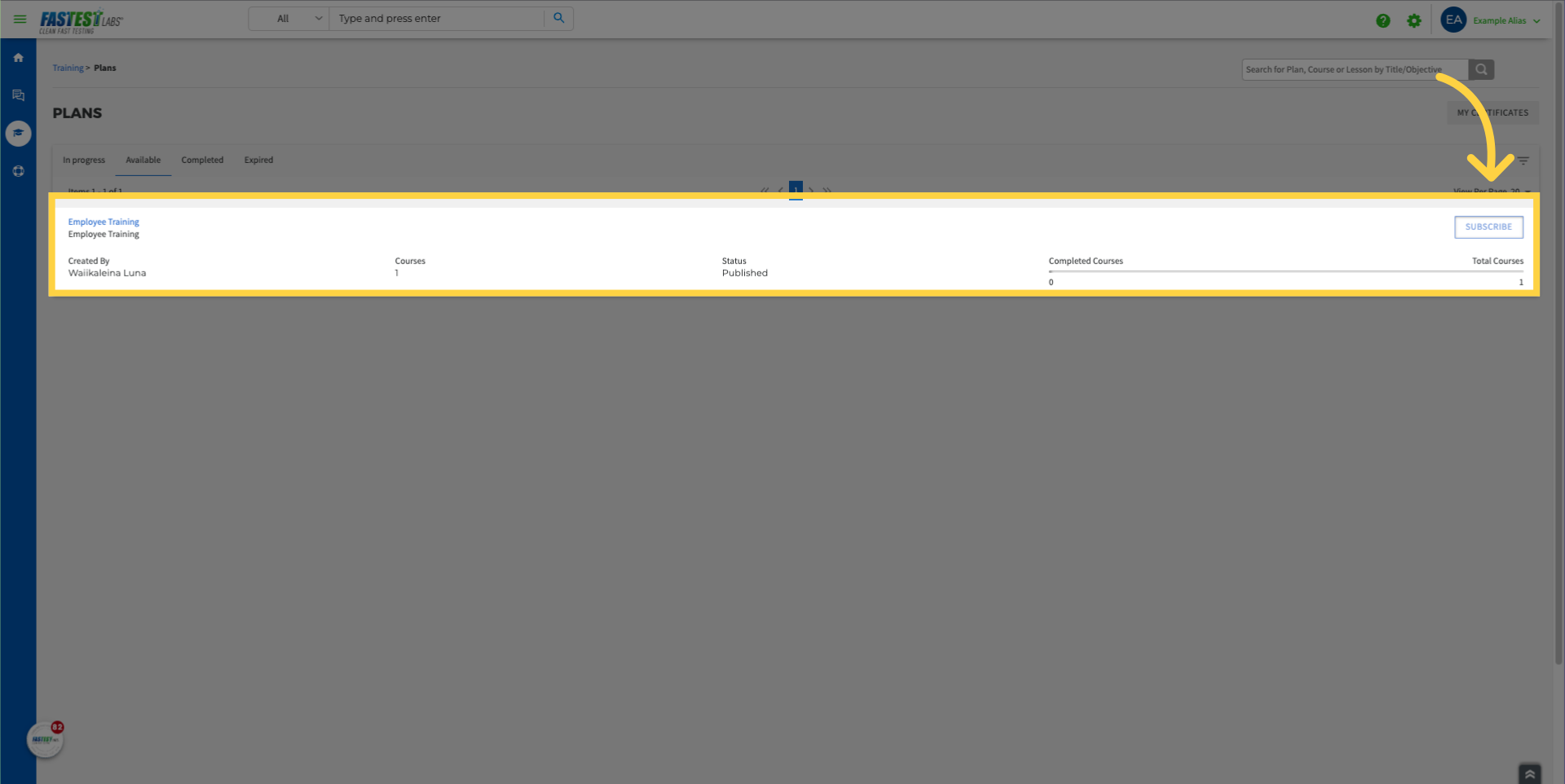
Task: Go to the last page arrows
Action: click(827, 190)
